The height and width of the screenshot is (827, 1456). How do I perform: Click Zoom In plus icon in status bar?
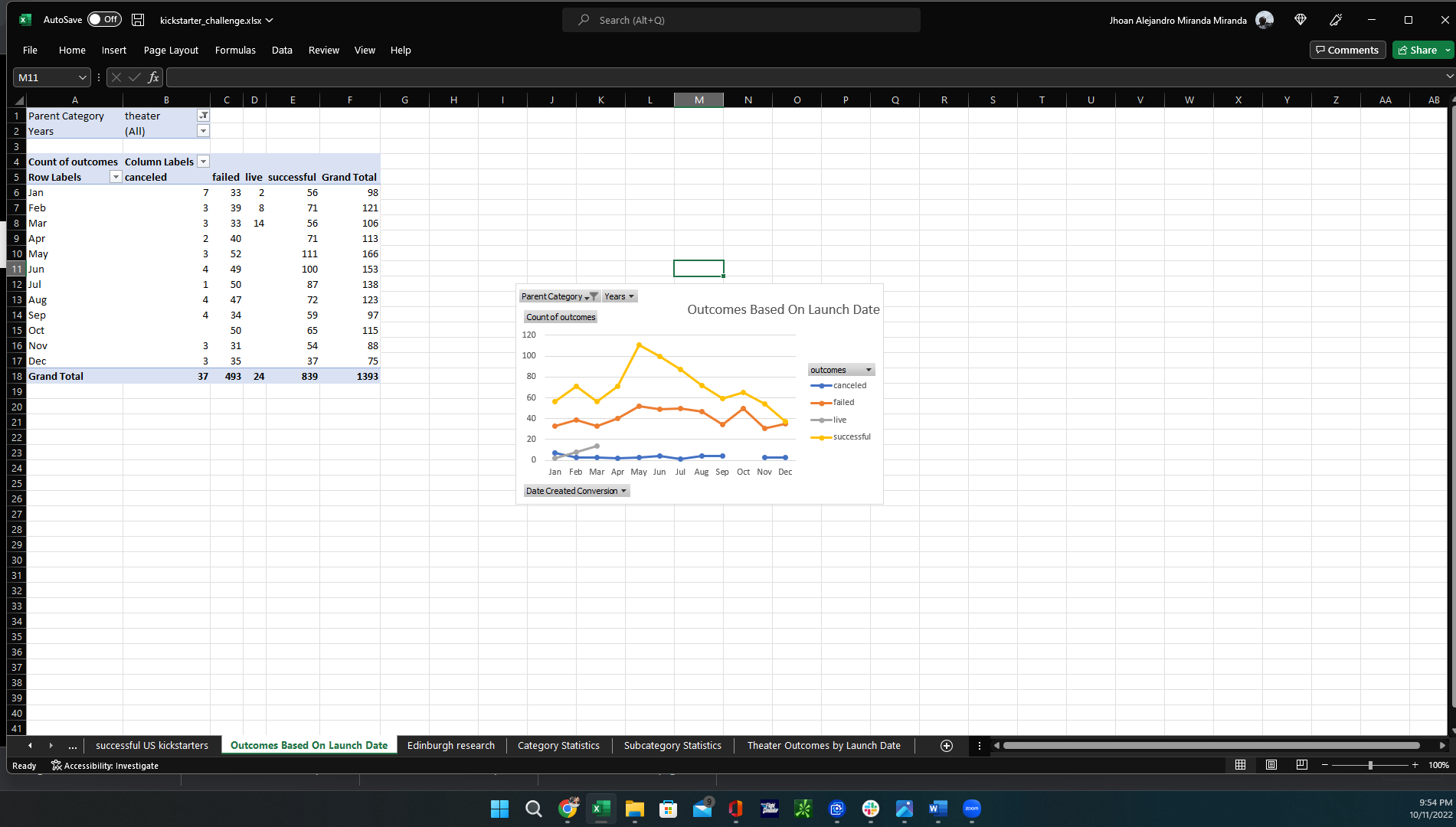pyautogui.click(x=1415, y=765)
